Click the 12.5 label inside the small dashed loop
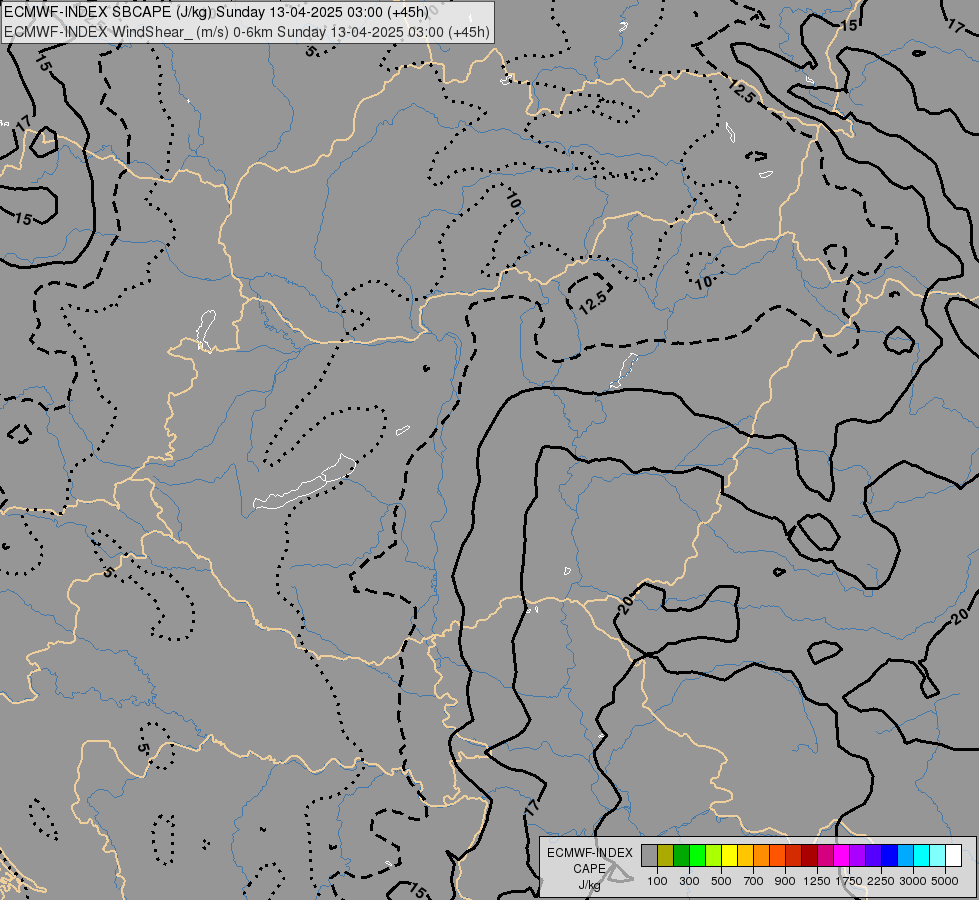Viewport: 979px width, 900px height. click(593, 302)
